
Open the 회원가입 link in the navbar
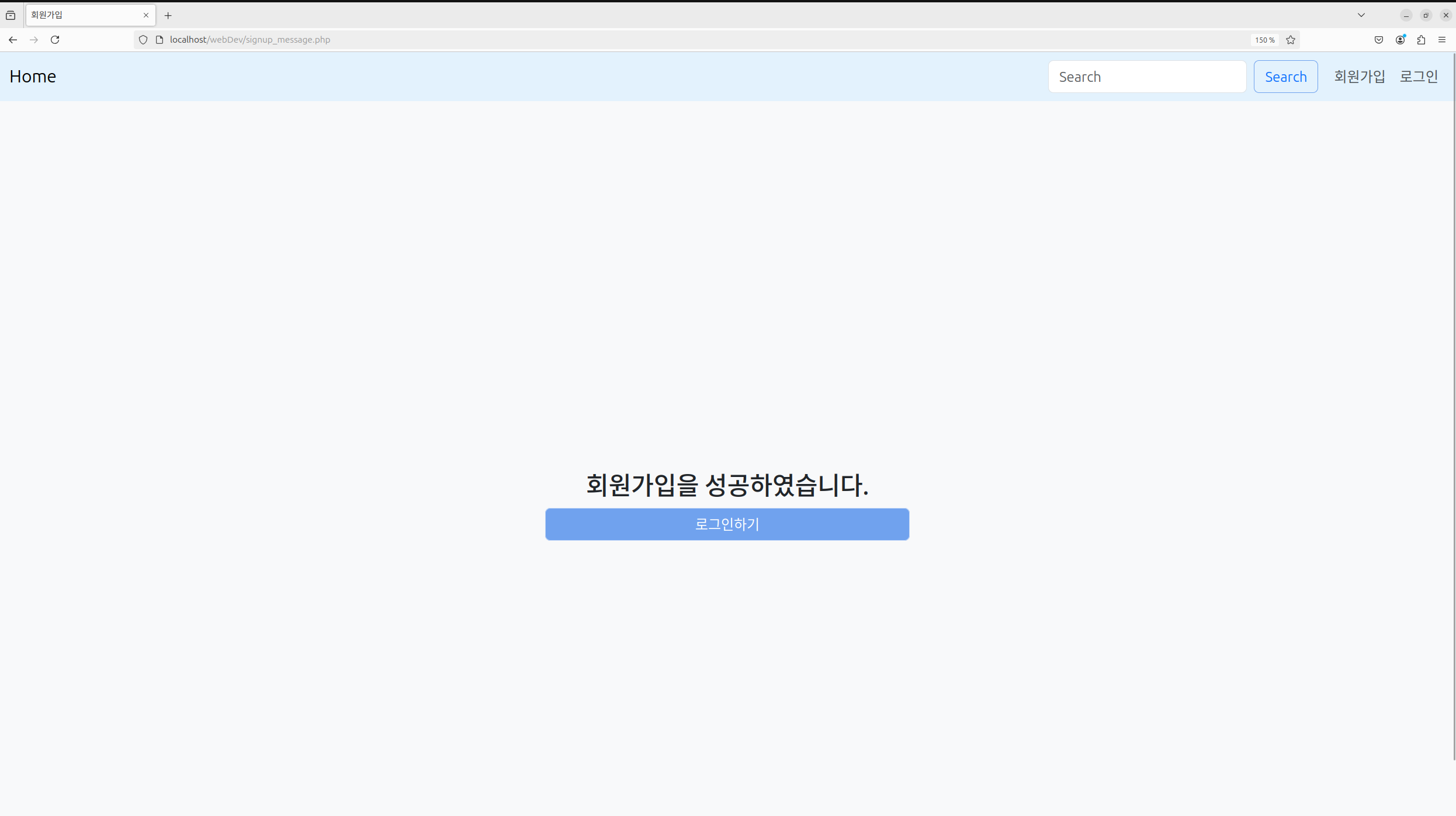[1359, 76]
